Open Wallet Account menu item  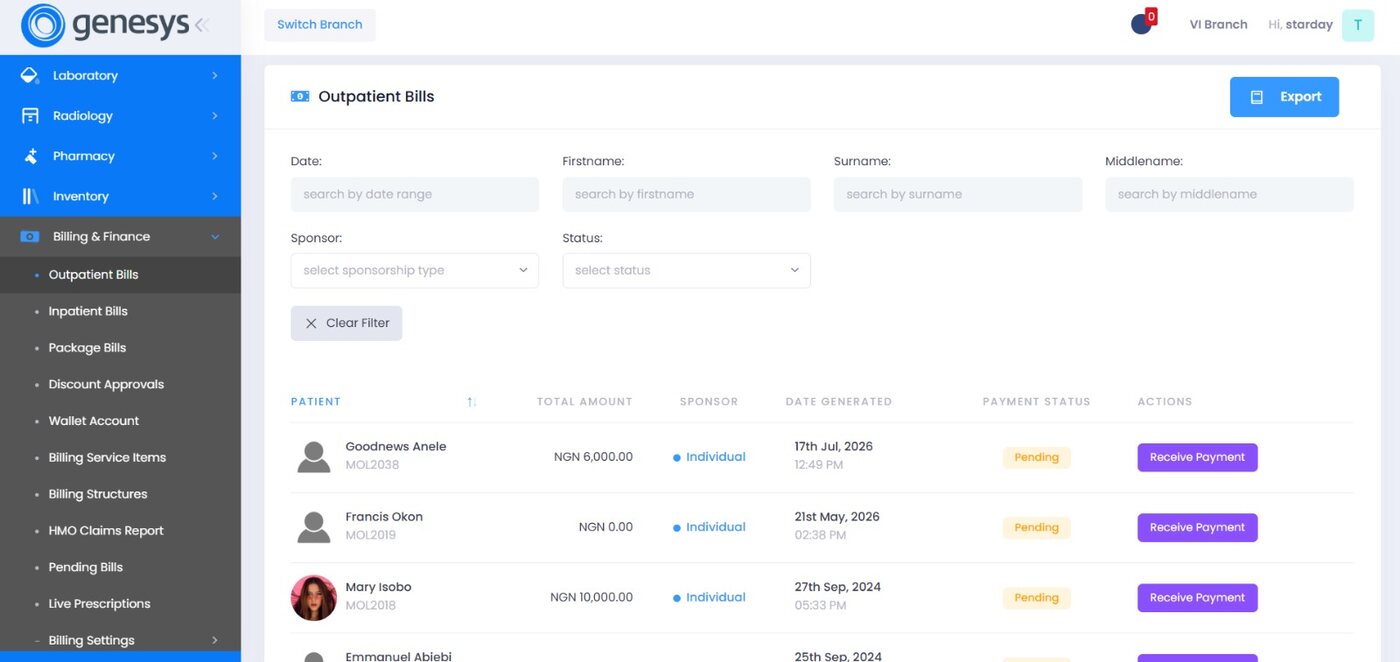pos(120,421)
